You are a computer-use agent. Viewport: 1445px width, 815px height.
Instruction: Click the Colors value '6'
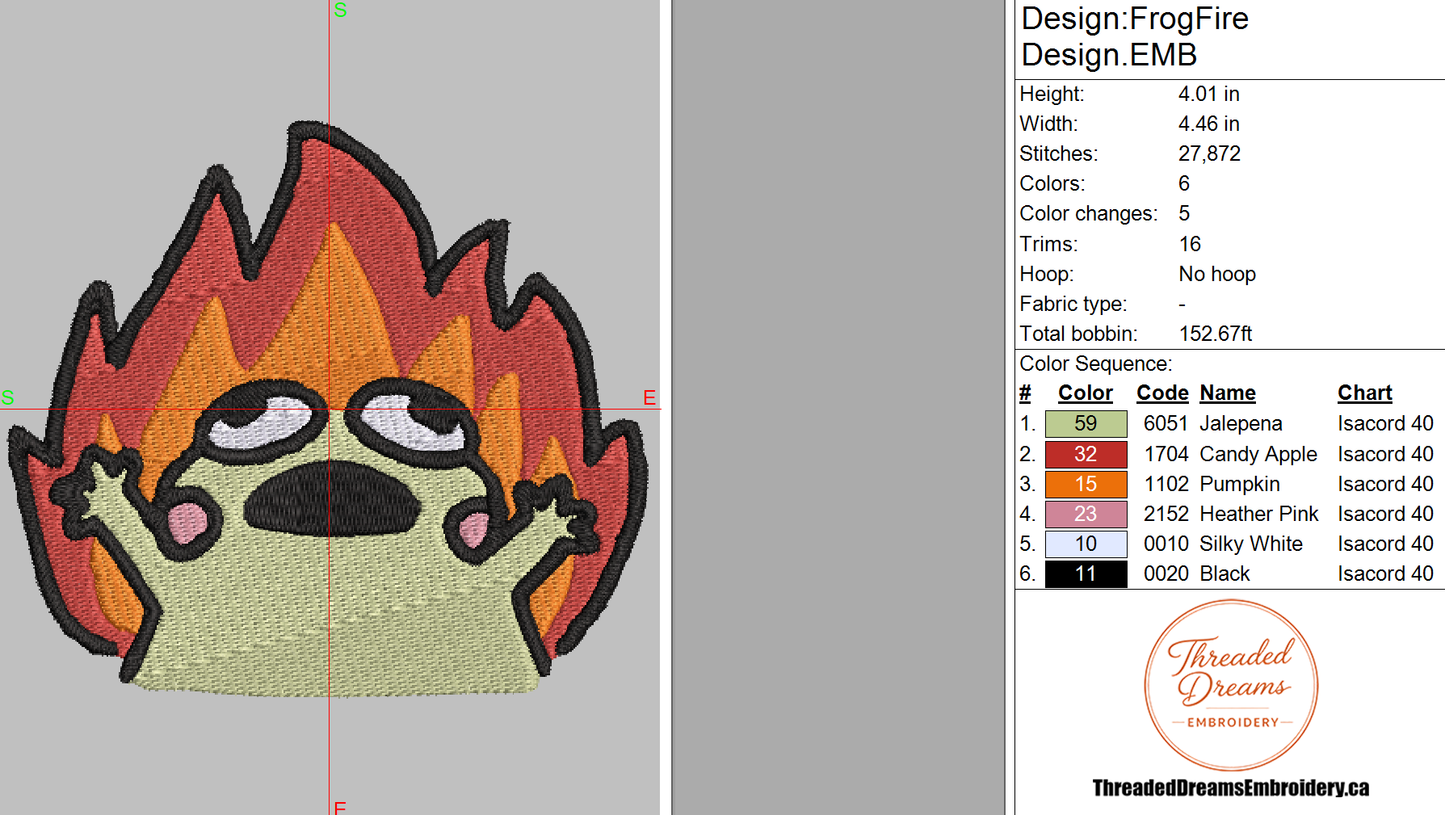(x=1185, y=184)
